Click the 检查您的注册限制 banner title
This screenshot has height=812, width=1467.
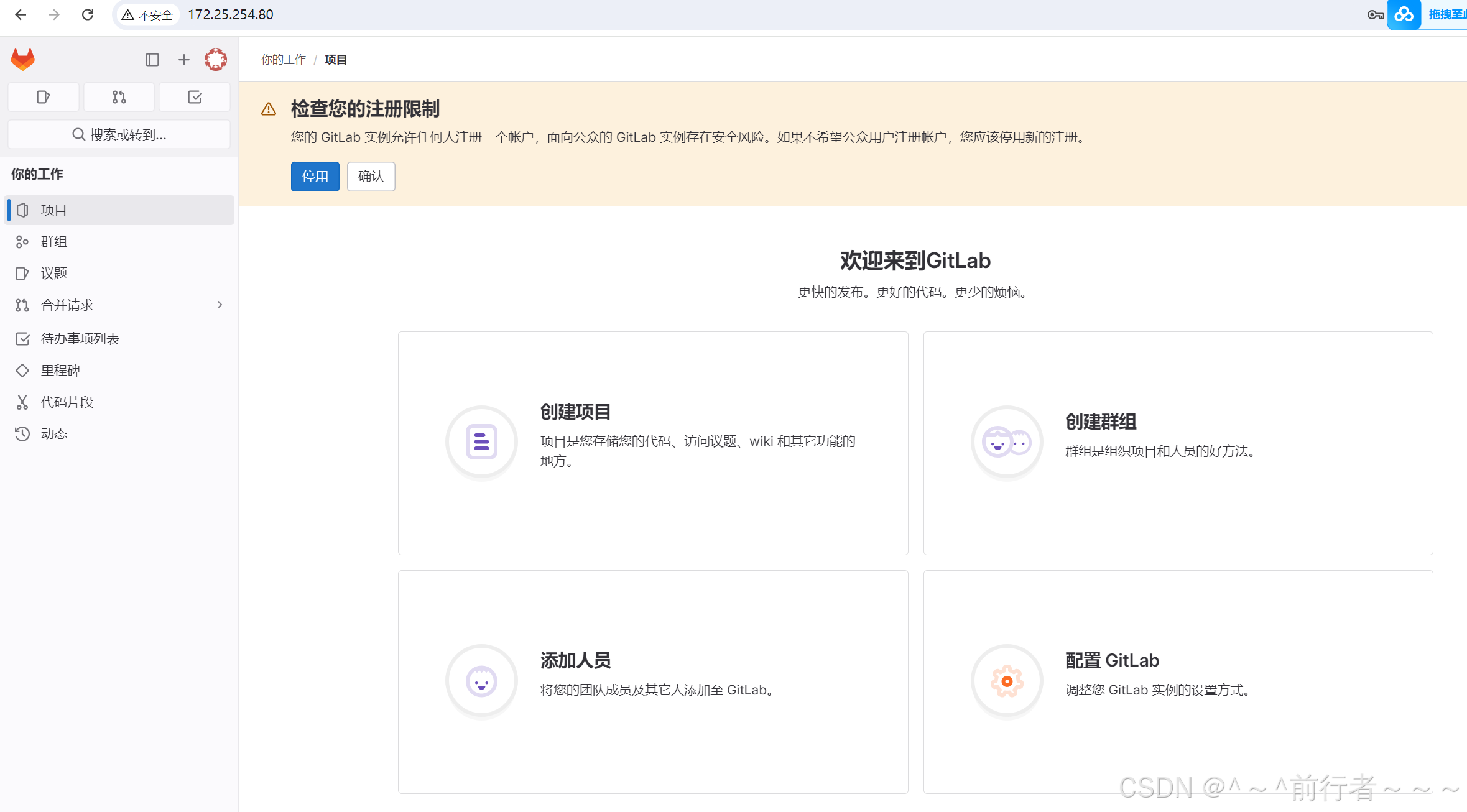coord(365,109)
